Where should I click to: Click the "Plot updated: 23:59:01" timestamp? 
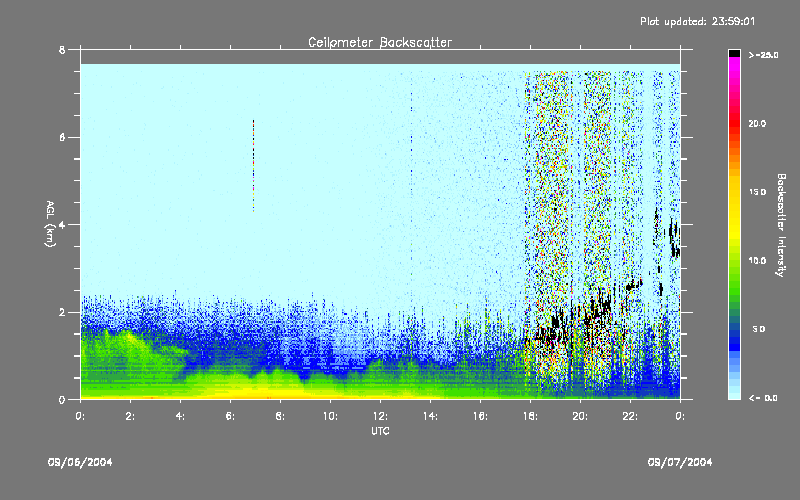(697, 21)
